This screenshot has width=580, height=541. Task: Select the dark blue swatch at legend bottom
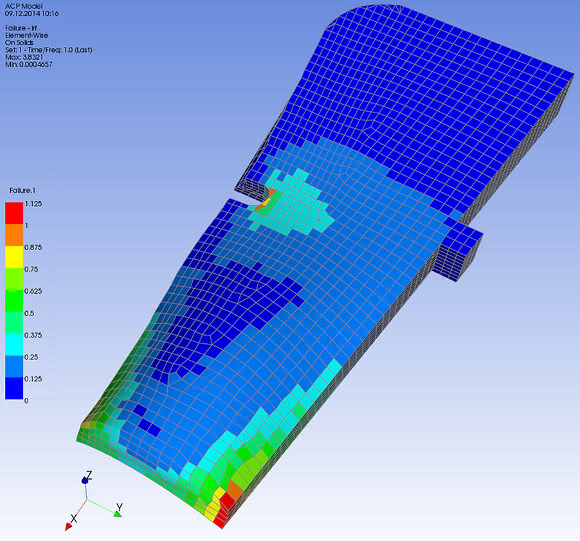coord(14,388)
